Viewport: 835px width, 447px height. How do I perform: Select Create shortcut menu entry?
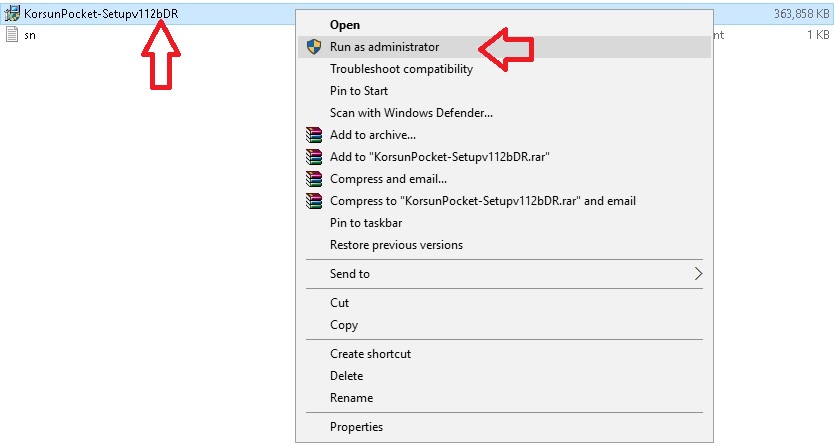click(x=370, y=354)
